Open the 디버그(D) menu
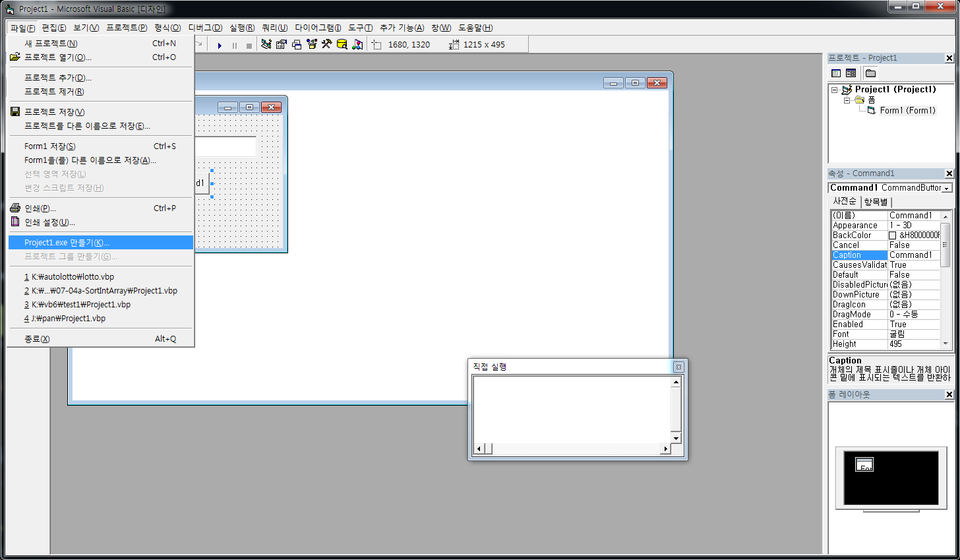Image resolution: width=960 pixels, height=560 pixels. point(205,28)
